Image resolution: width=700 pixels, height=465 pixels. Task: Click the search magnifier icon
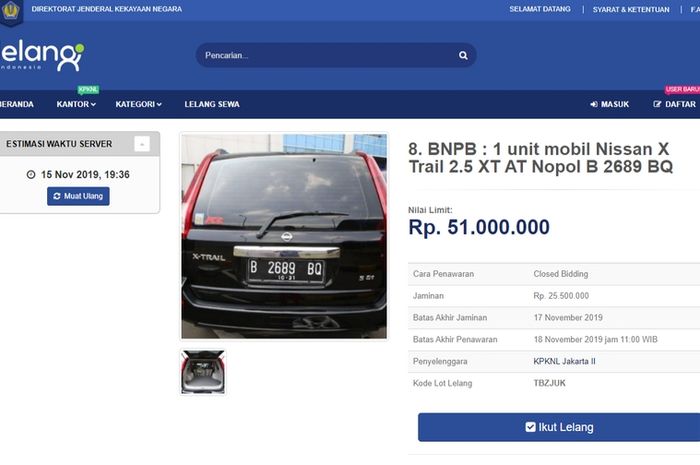point(463,55)
